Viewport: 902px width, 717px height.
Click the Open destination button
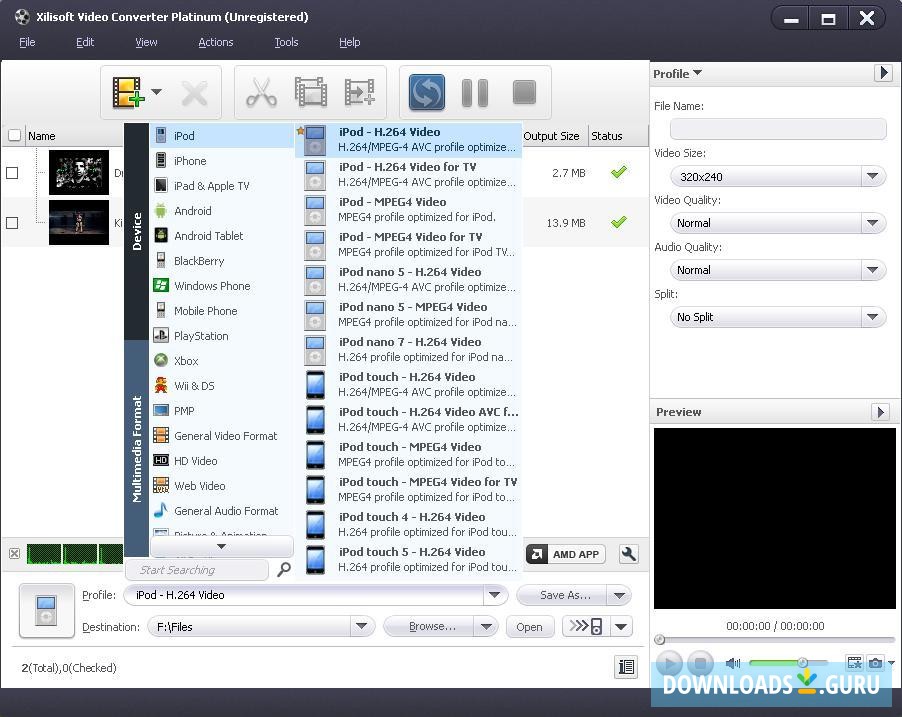point(530,626)
